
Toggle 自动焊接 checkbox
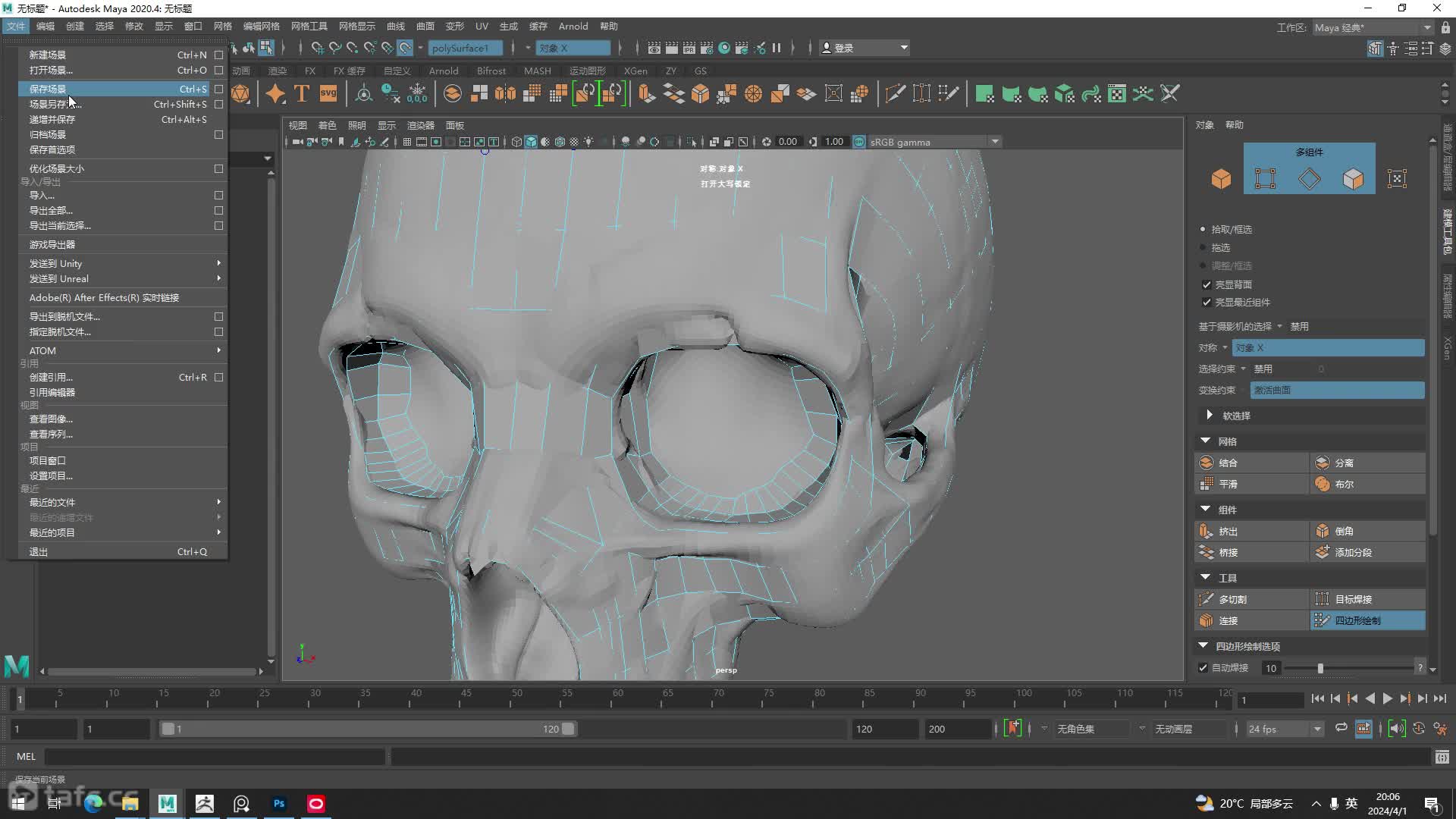coord(1203,667)
